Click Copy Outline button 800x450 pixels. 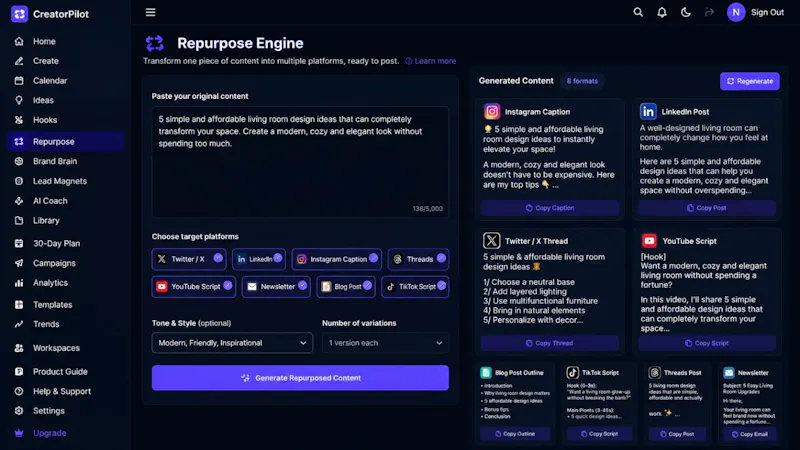(515, 434)
